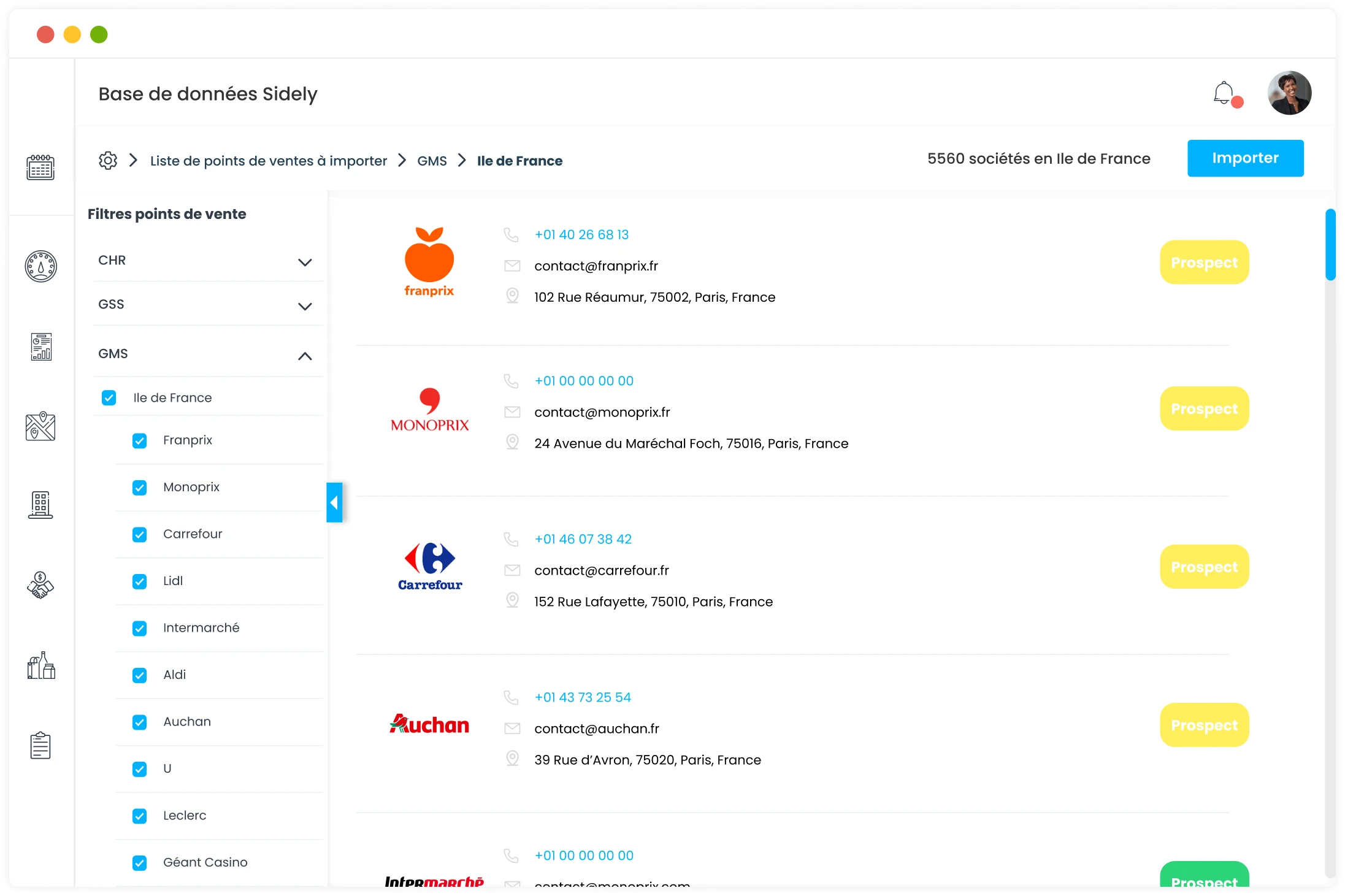Click the Franprix phone icon

[512, 235]
